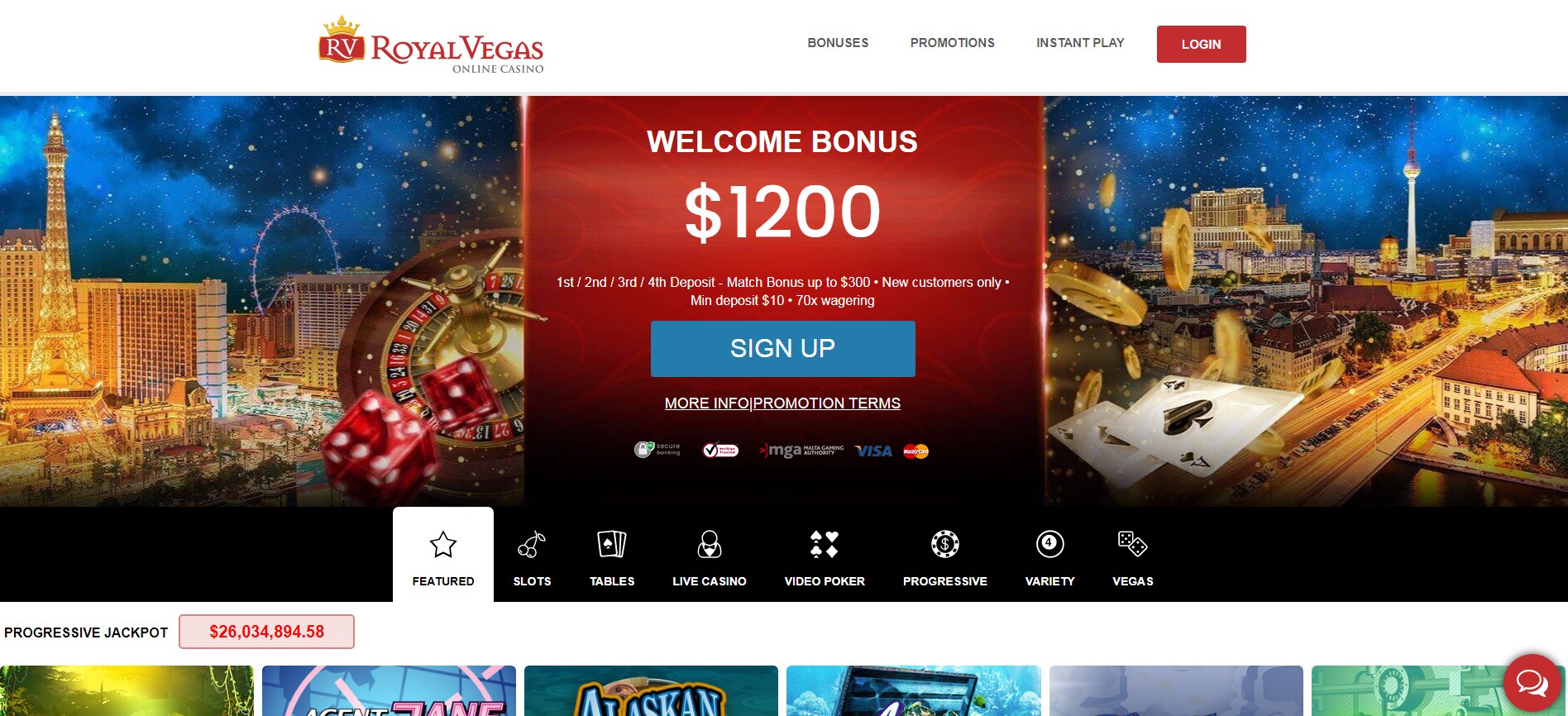Image resolution: width=1568 pixels, height=716 pixels.
Task: Click the Royal Vegas logo
Action: click(431, 45)
